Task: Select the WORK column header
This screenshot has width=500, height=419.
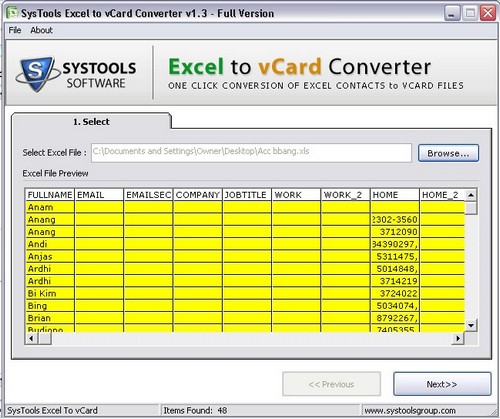Action: point(296,195)
